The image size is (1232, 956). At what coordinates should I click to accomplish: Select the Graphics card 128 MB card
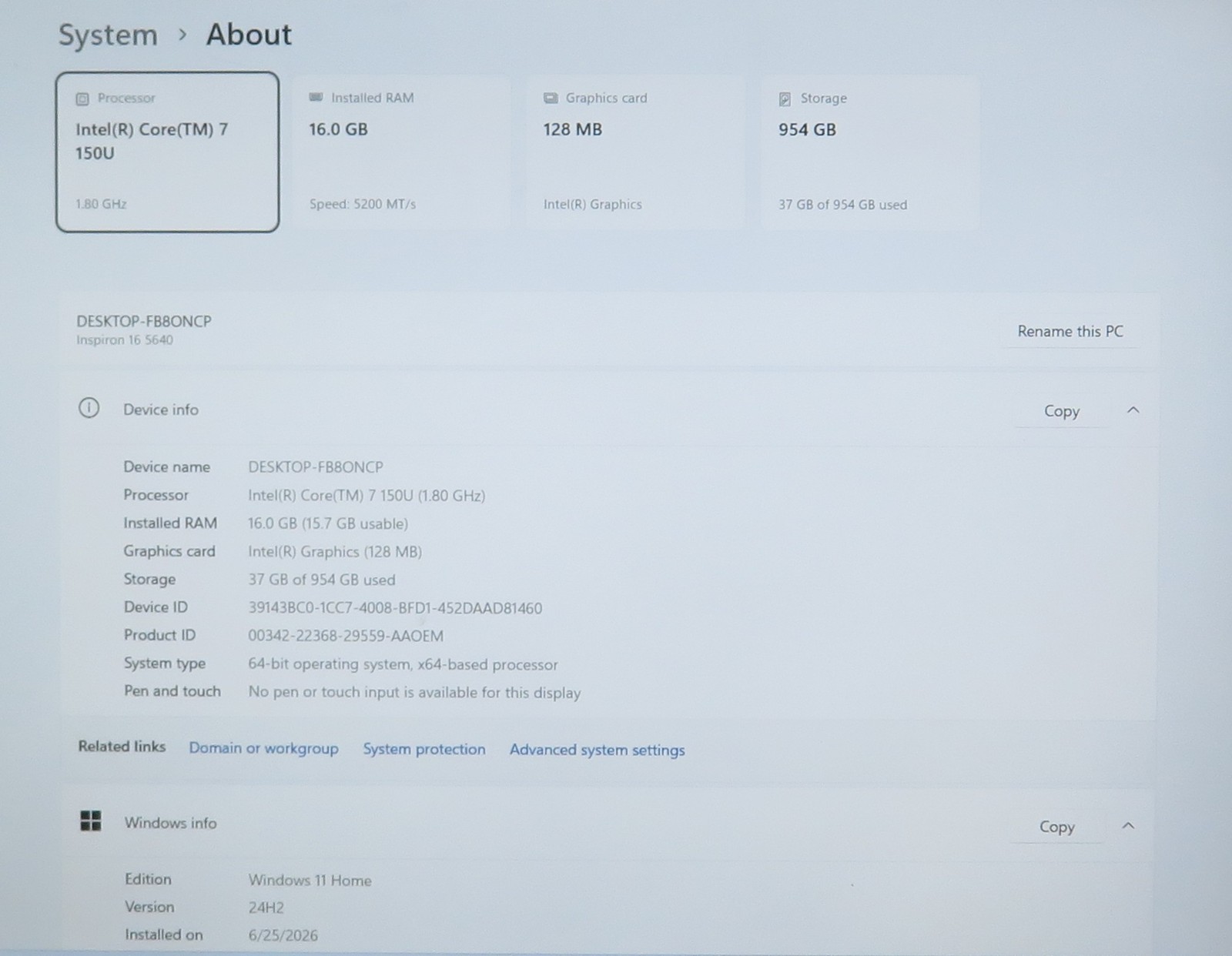click(635, 152)
